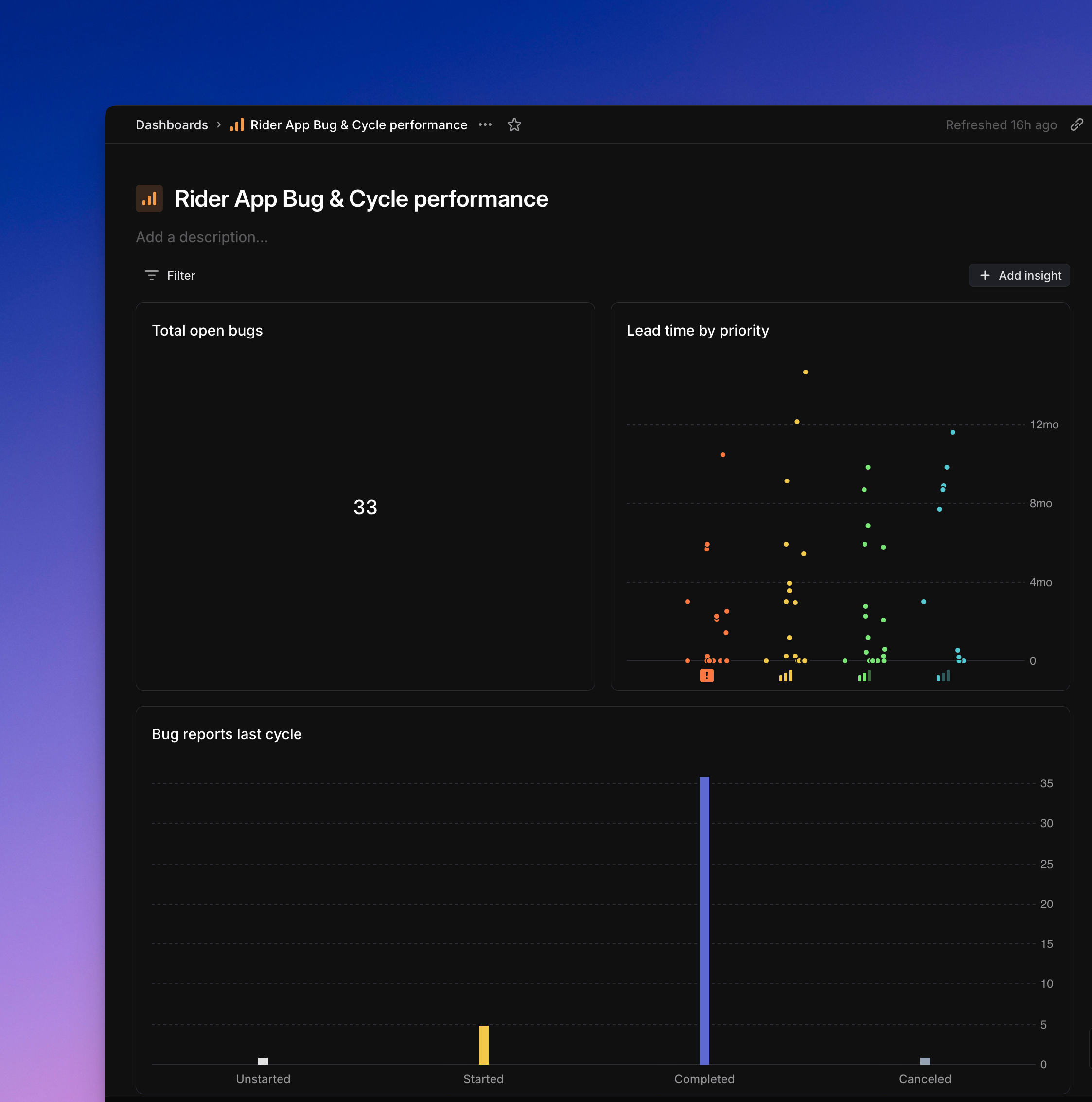Click the green Medium priority icon under the scatter chart
Image resolution: width=1092 pixels, height=1102 pixels.
[864, 675]
